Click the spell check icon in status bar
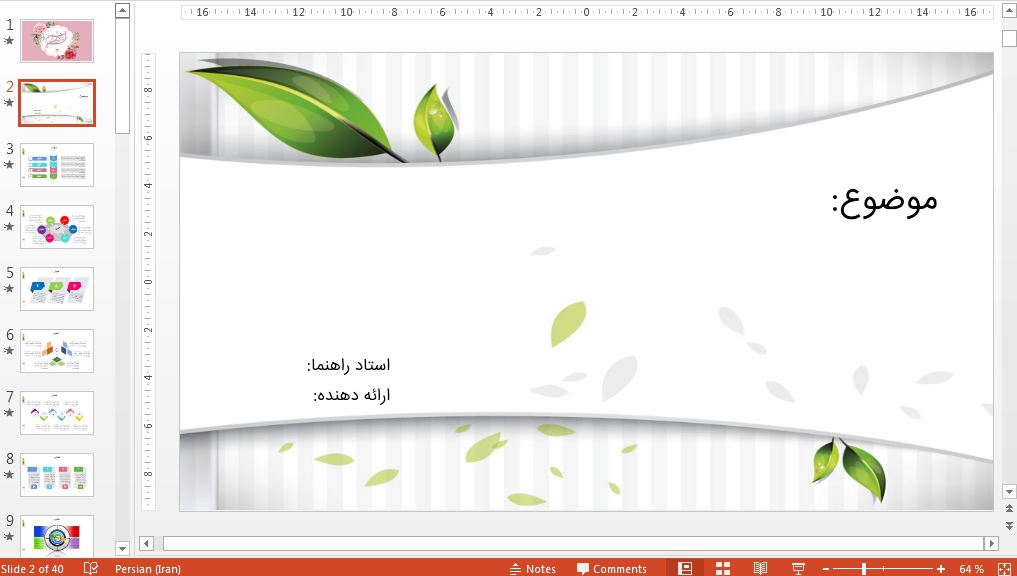The height and width of the screenshot is (576, 1017). (91, 568)
